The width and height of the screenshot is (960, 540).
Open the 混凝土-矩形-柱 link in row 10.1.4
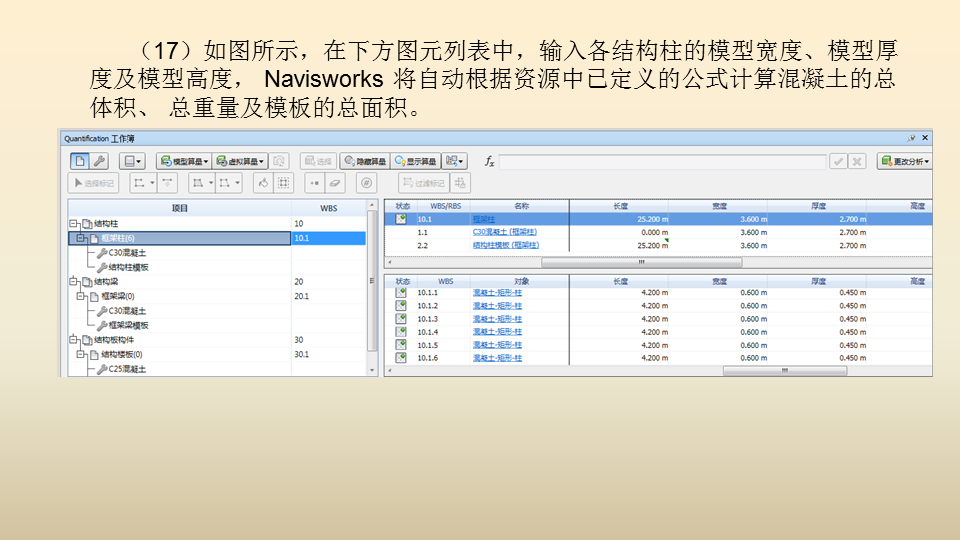point(497,332)
